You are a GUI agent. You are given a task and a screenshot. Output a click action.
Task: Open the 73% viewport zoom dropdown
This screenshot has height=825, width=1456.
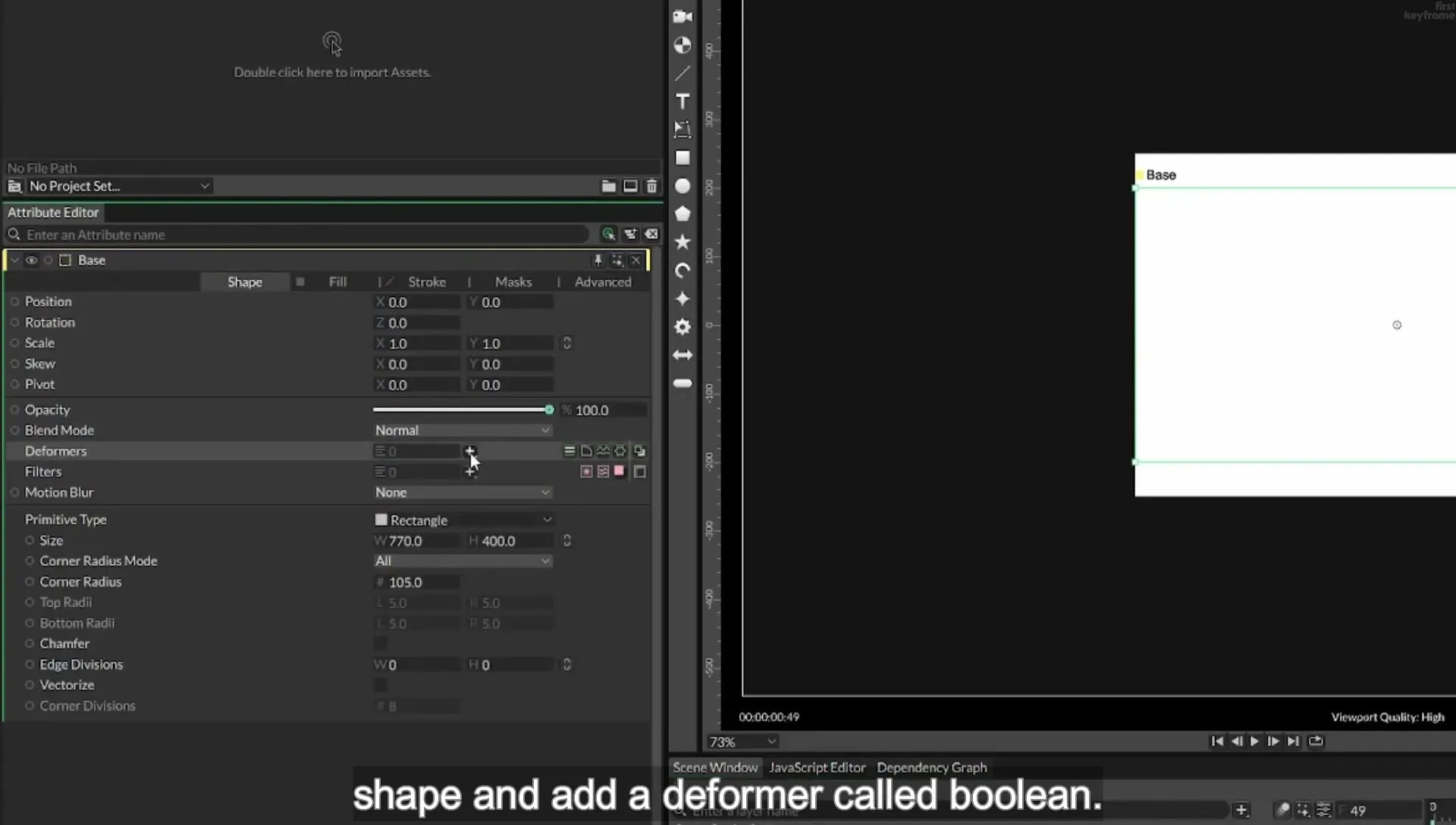(742, 742)
